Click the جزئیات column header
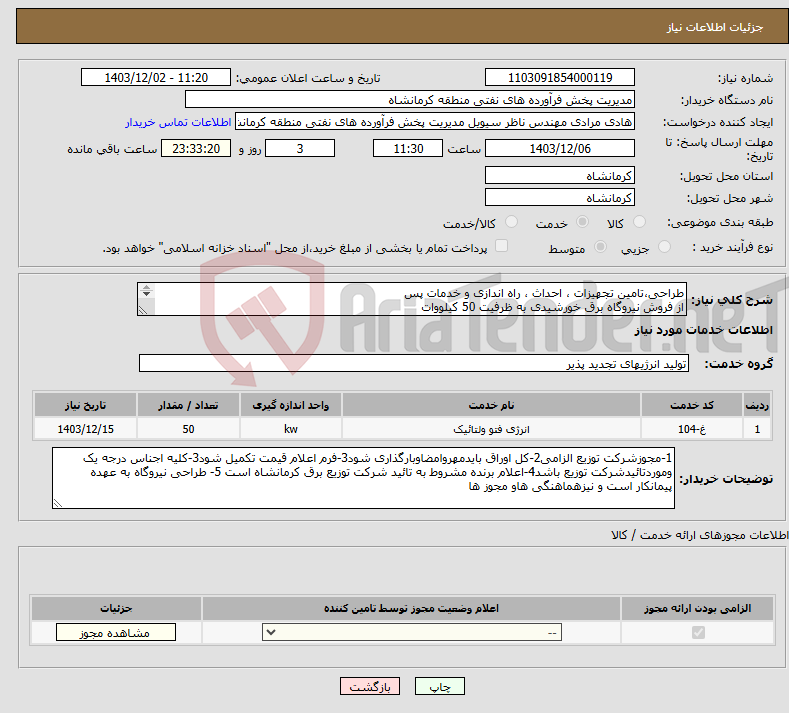The width and height of the screenshot is (789, 713). point(116,608)
